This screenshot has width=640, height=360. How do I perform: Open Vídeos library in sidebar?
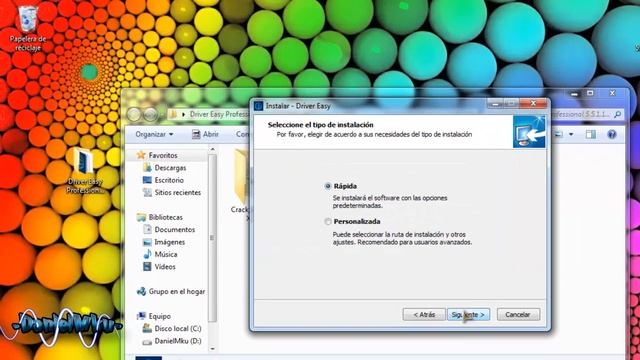pyautogui.click(x=165, y=267)
